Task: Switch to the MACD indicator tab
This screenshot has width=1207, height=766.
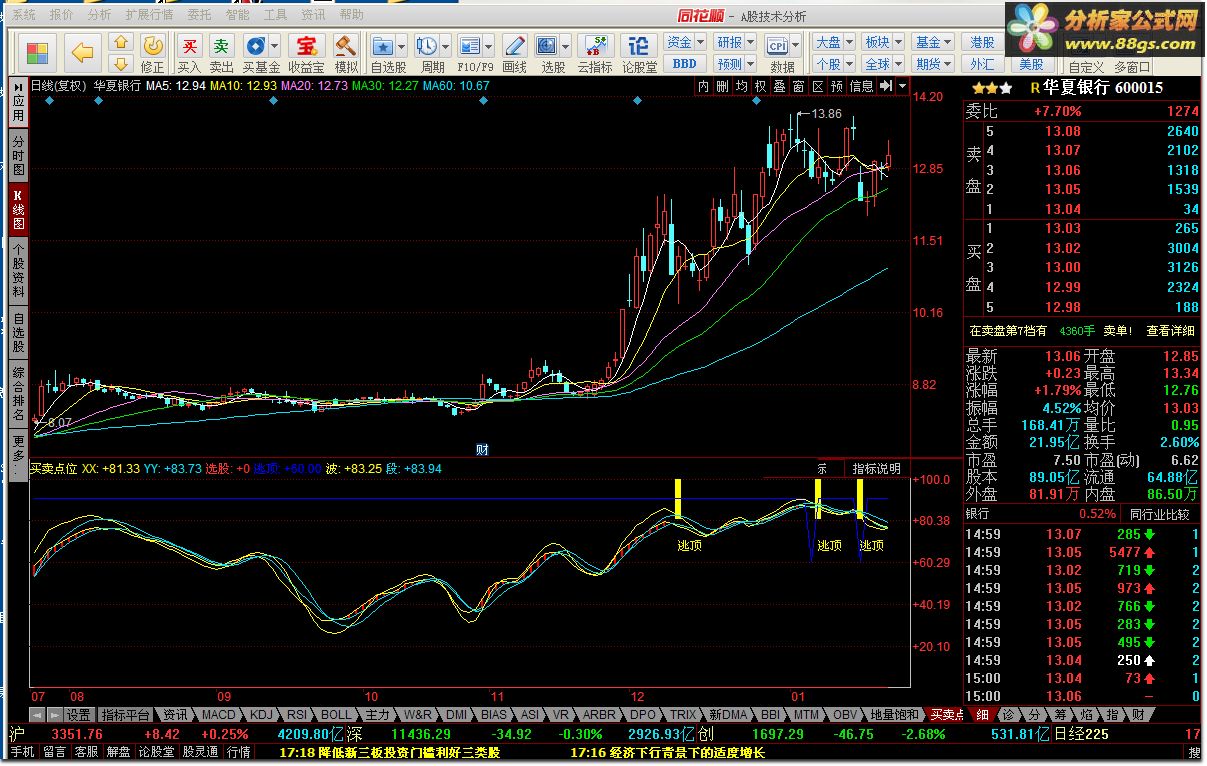Action: pyautogui.click(x=219, y=715)
